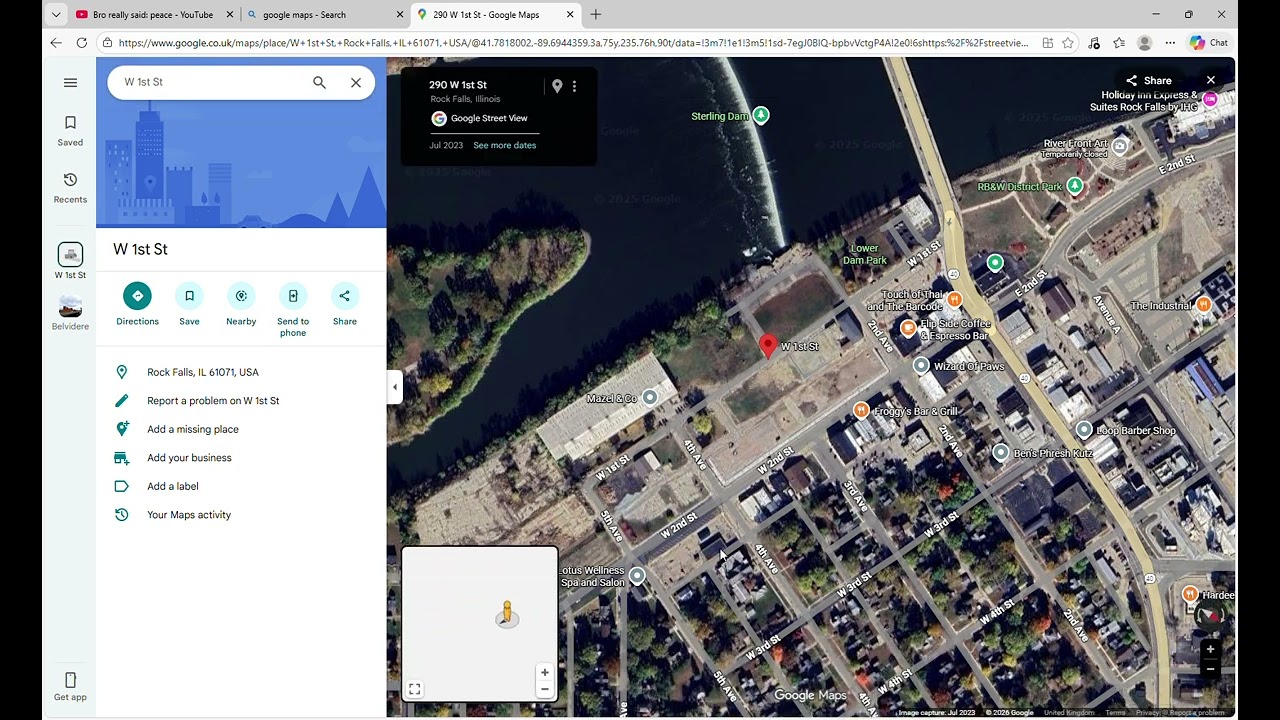Viewport: 1280px width, 720px height.
Task: Click the search magnifier icon
Action: (319, 83)
